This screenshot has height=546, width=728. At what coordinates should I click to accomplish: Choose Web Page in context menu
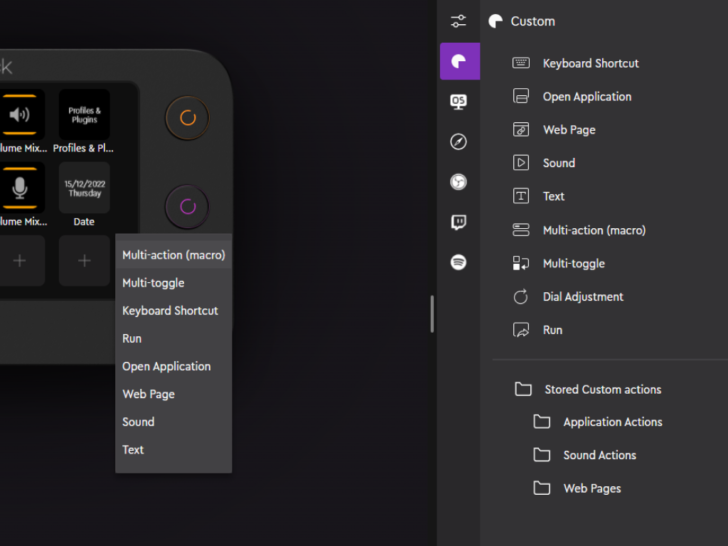(174, 394)
